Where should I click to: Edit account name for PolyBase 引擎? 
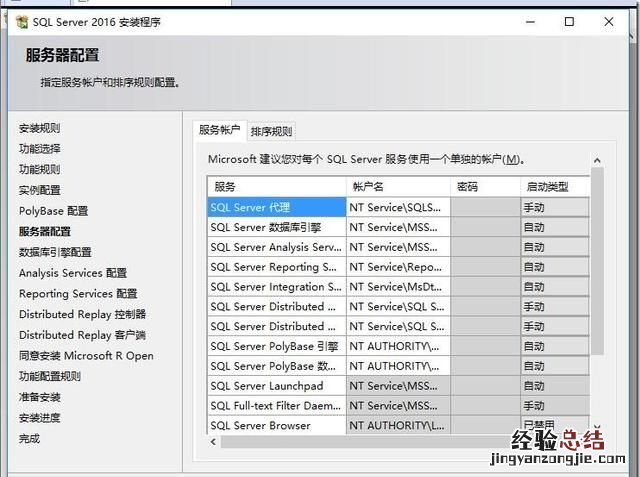pos(398,346)
